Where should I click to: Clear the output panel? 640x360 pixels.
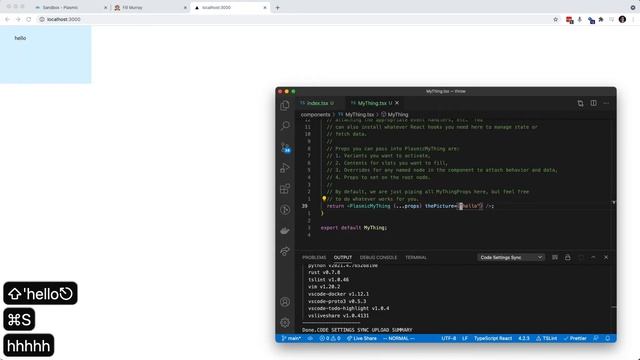tap(555, 258)
